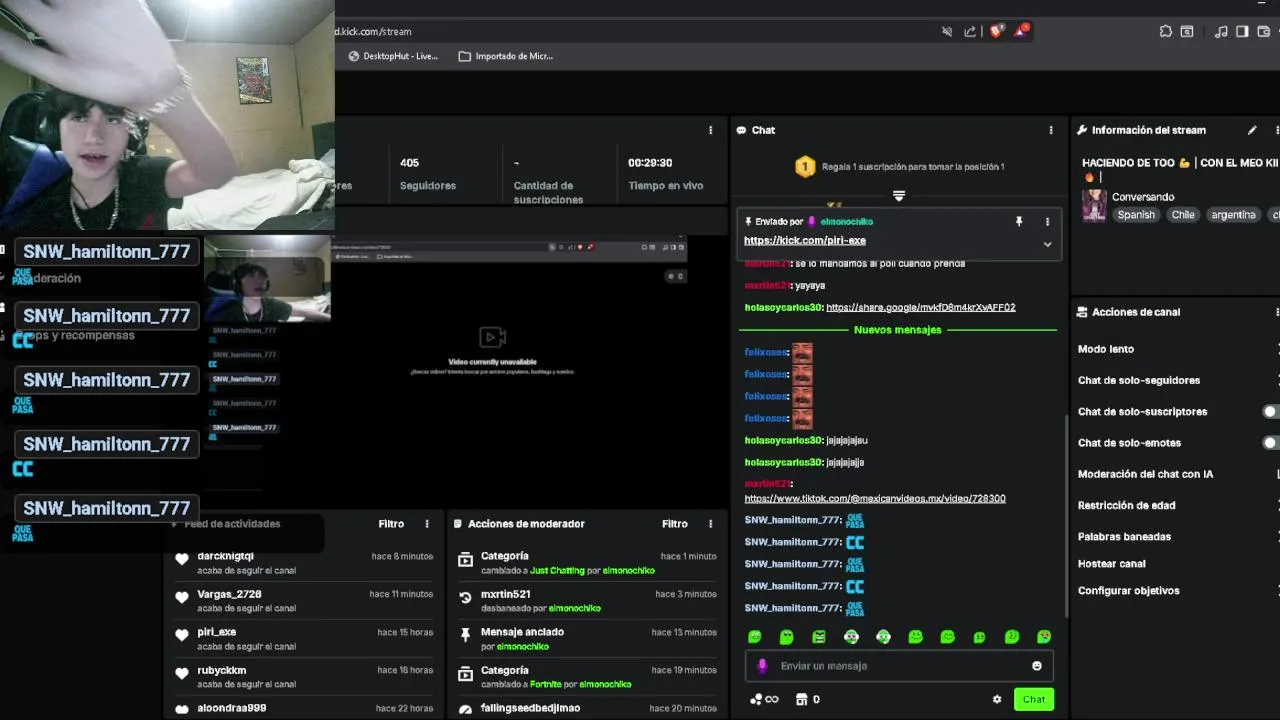Screen dimensions: 1280x720
Task: Click piri_exe in activity feed
Action: pyautogui.click(x=216, y=632)
